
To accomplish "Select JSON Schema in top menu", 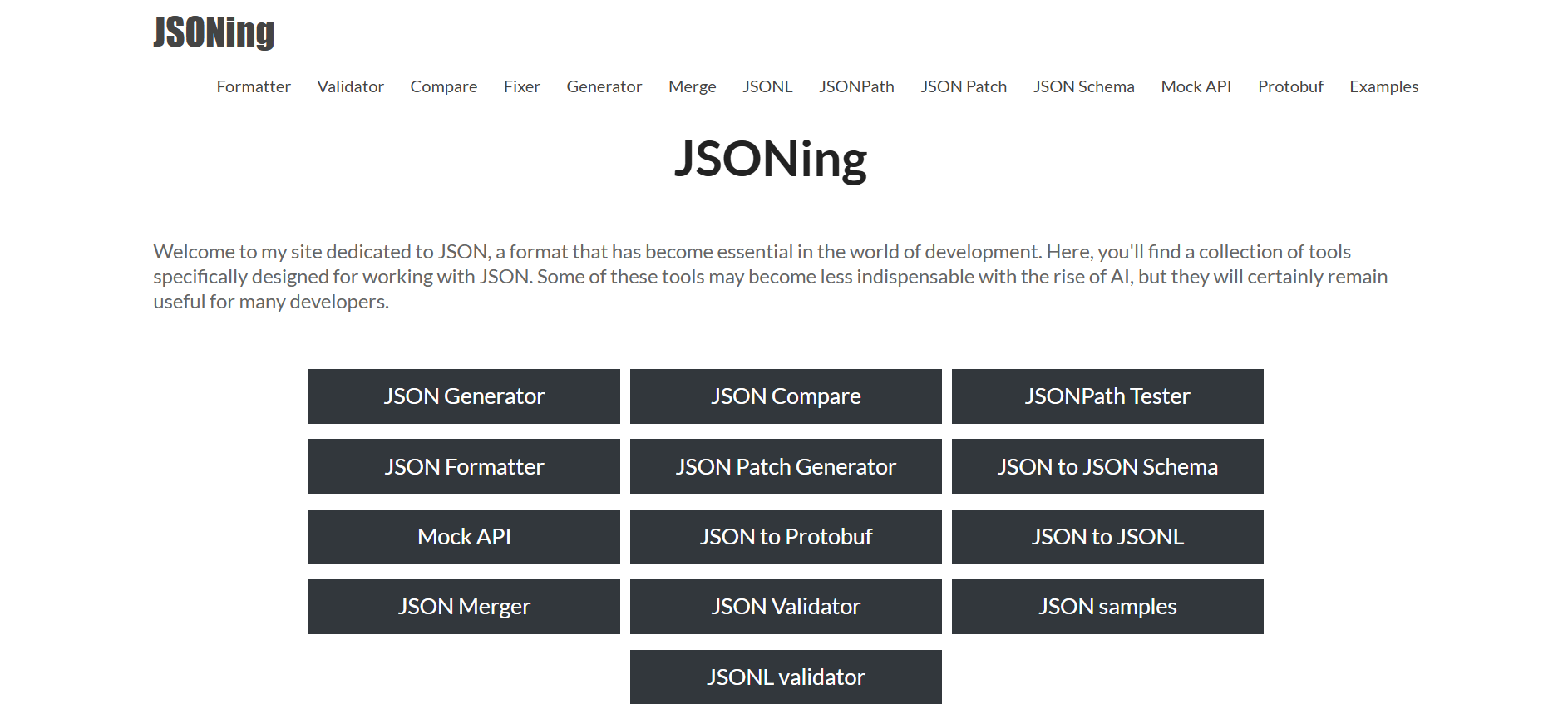I will 1083,86.
